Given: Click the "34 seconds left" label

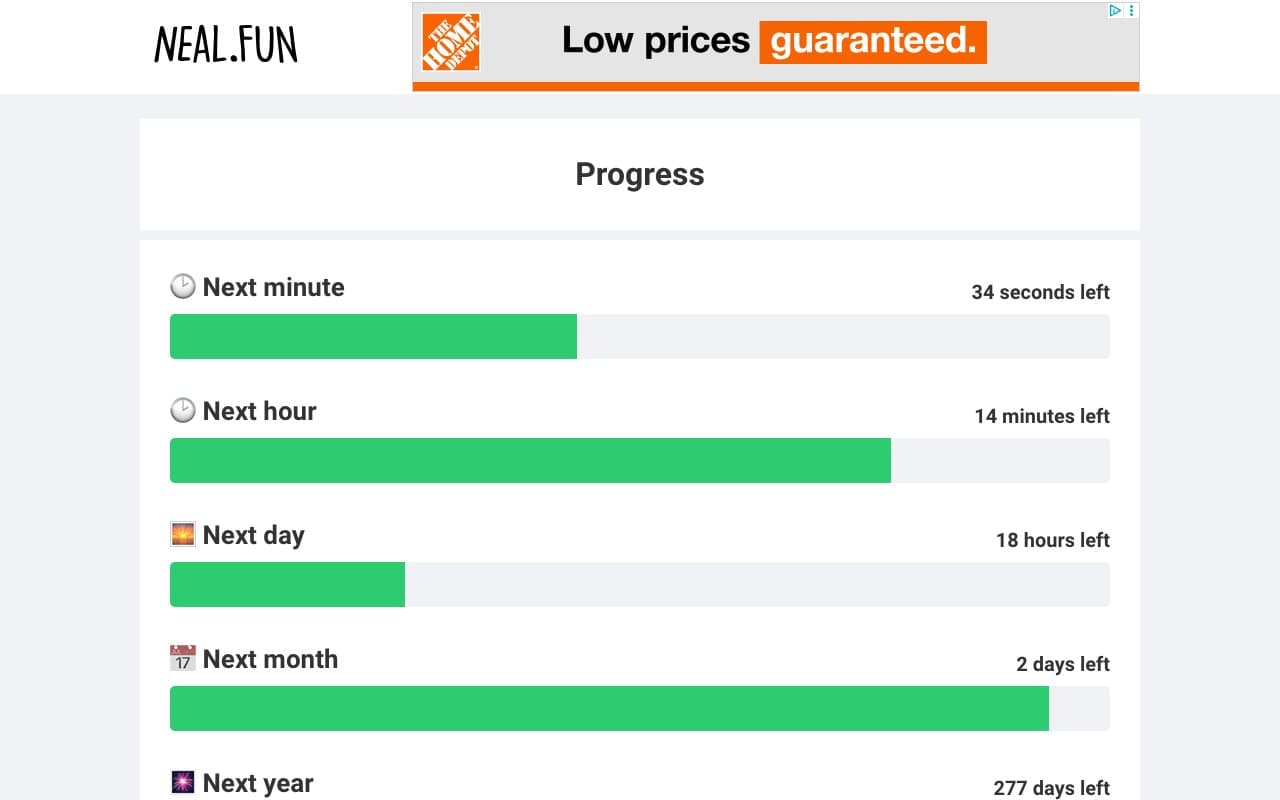Looking at the screenshot, I should click(x=1040, y=292).
